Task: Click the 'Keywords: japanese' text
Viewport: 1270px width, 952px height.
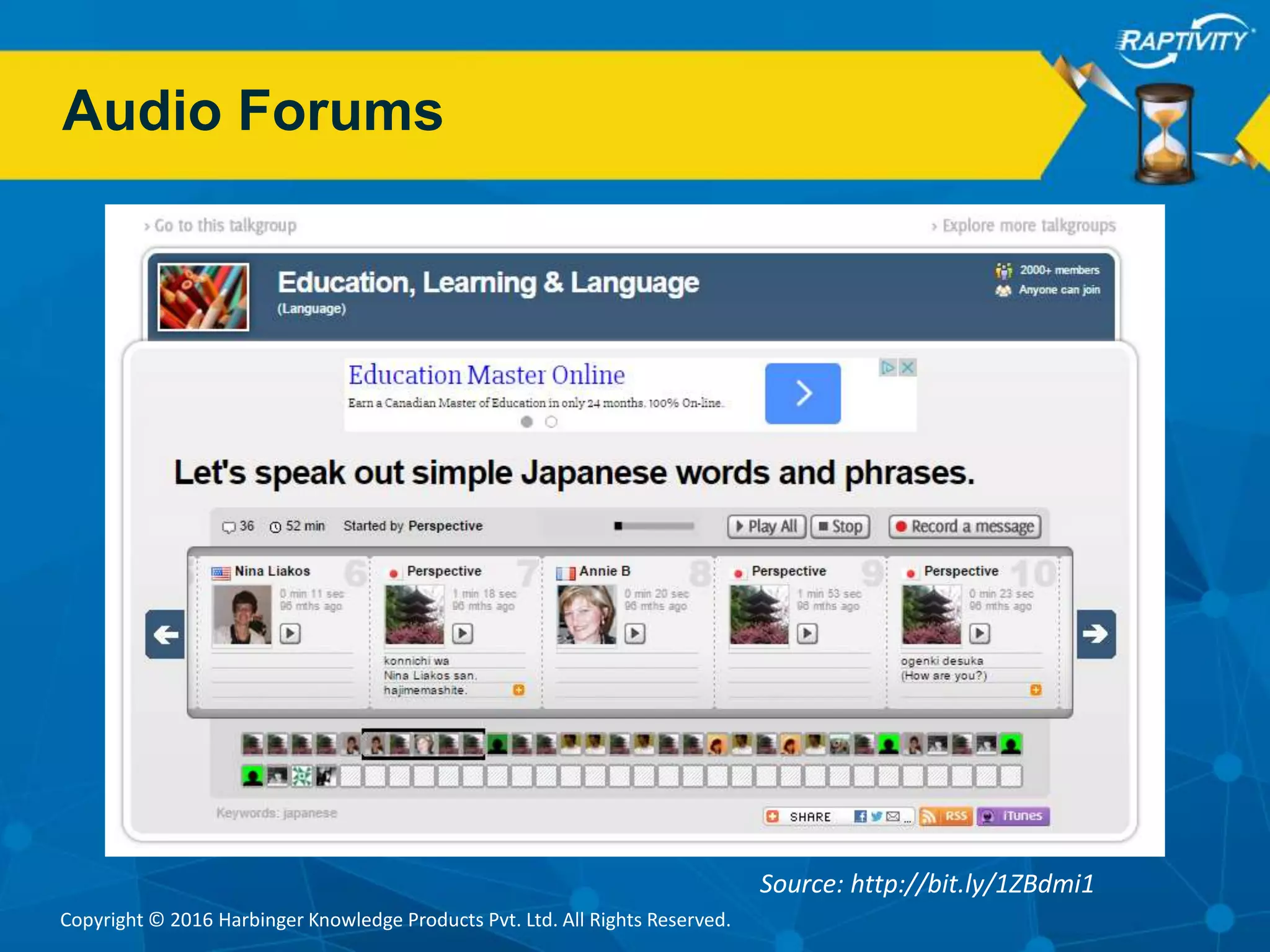Action: (x=277, y=813)
